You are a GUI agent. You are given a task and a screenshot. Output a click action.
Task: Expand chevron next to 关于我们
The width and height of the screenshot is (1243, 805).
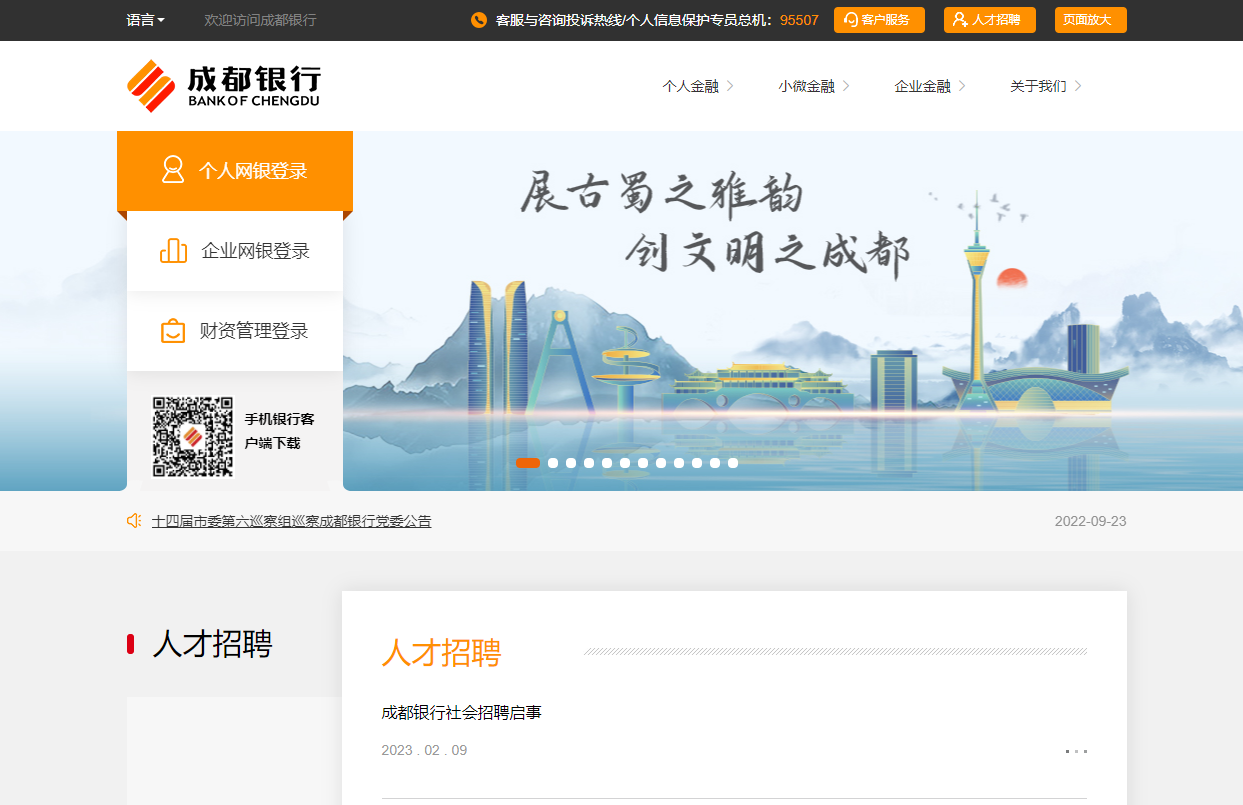(x=1078, y=86)
